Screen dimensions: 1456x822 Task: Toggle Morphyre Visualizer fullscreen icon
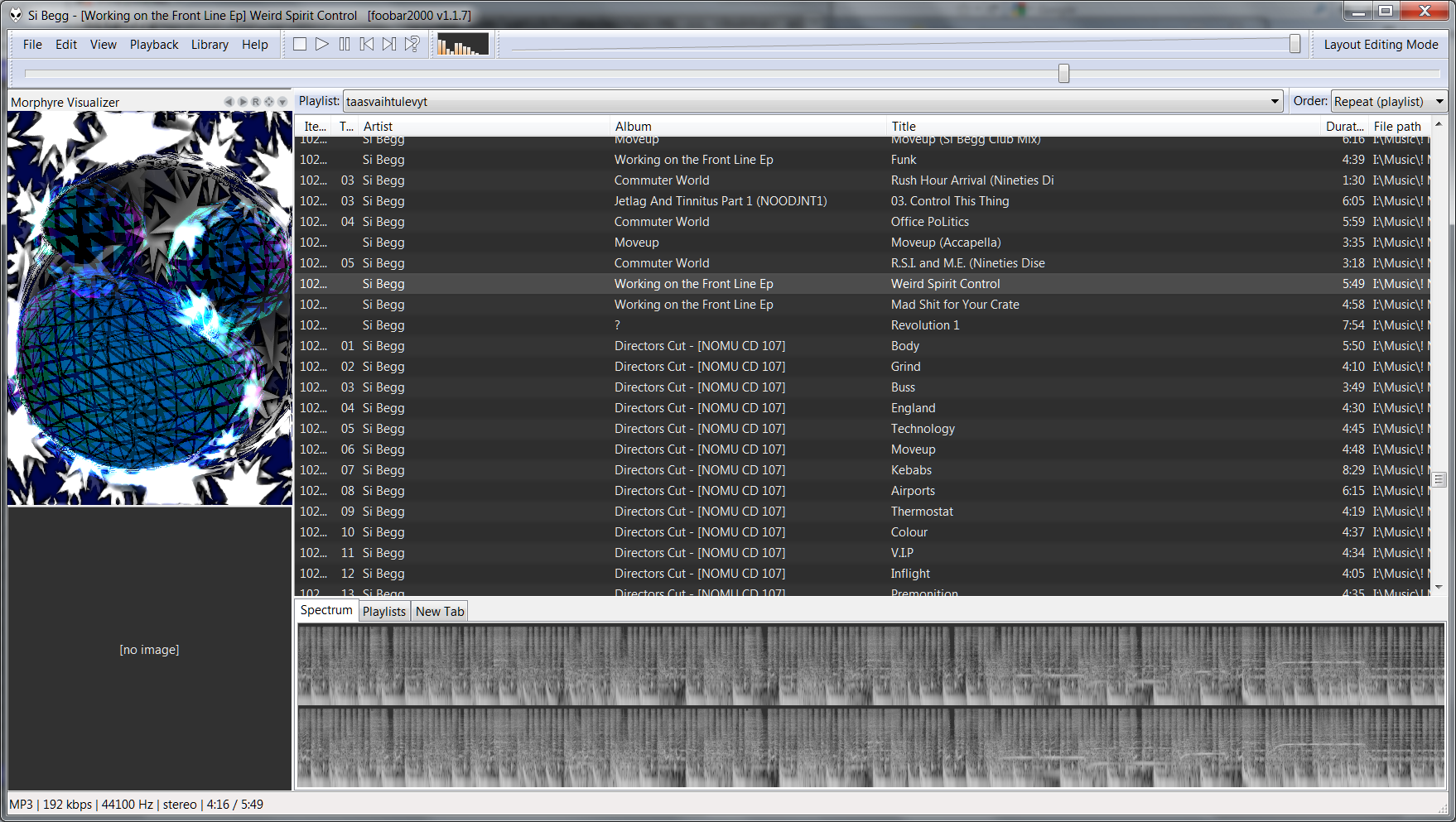(269, 102)
